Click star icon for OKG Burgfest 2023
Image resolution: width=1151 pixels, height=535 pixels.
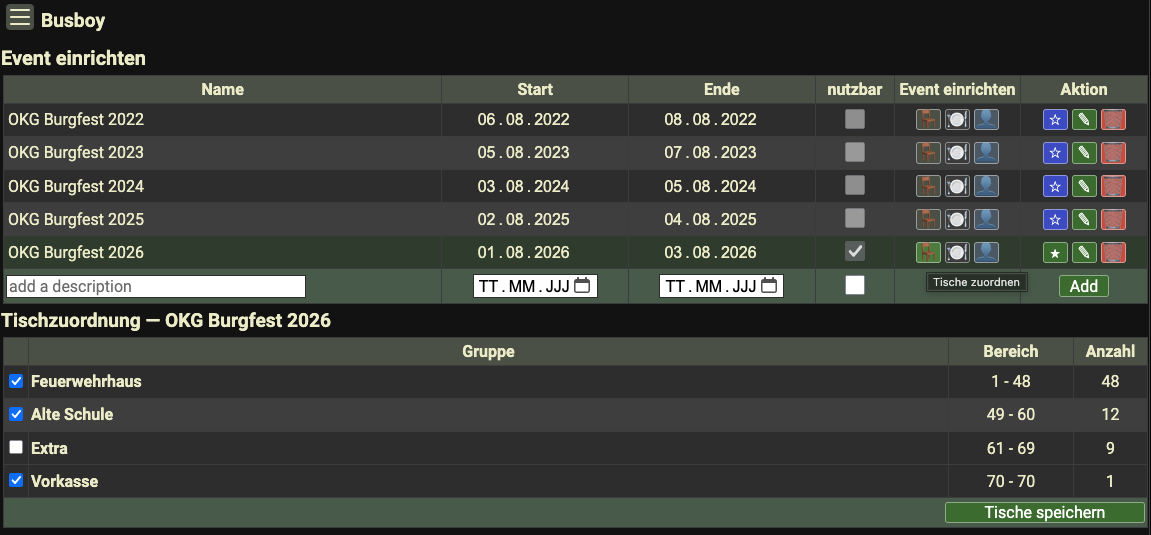[x=1055, y=153]
